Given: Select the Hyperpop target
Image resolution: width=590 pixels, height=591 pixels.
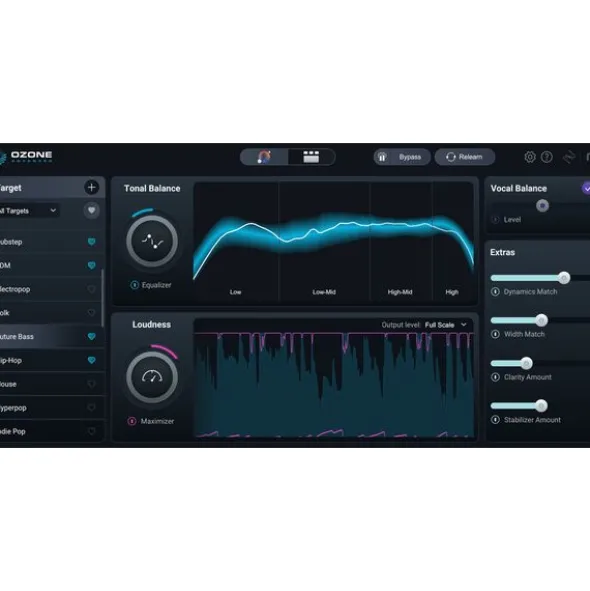Looking at the screenshot, I should click(51, 407).
